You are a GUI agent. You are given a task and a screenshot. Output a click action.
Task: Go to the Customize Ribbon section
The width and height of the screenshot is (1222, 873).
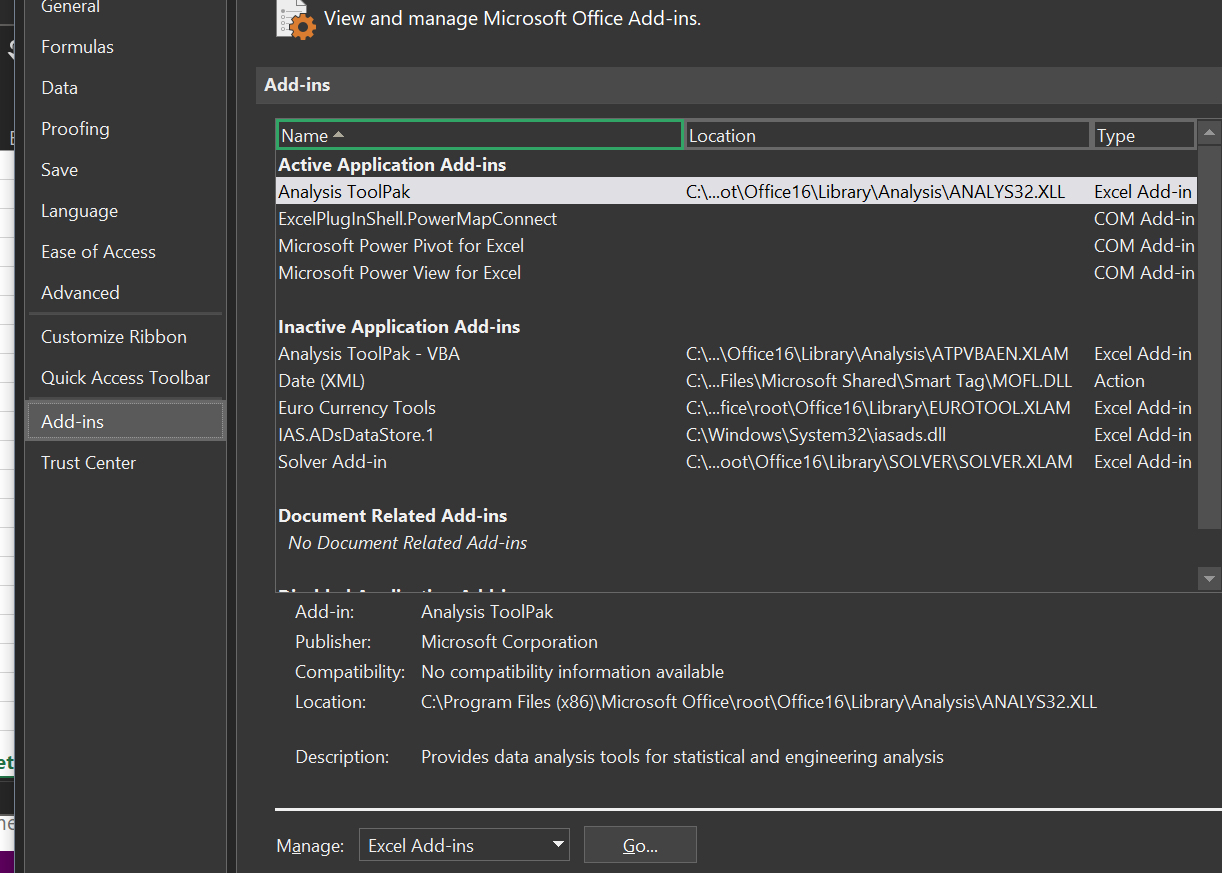(113, 336)
